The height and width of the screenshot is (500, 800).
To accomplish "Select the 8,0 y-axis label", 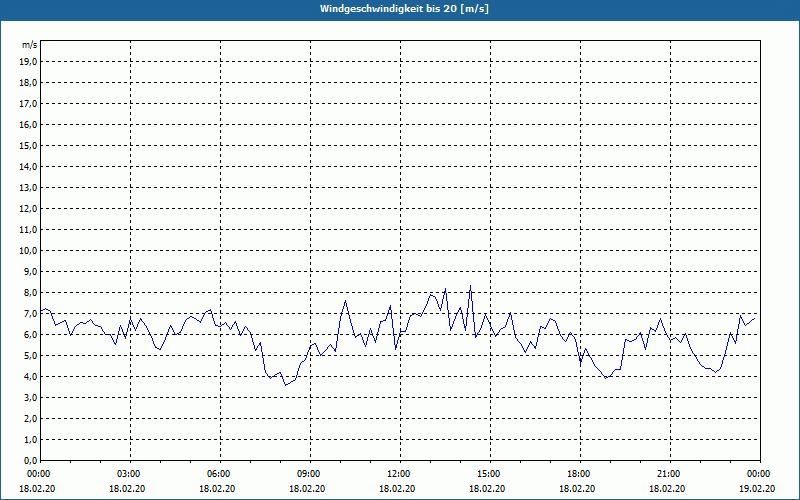I will coord(31,292).
